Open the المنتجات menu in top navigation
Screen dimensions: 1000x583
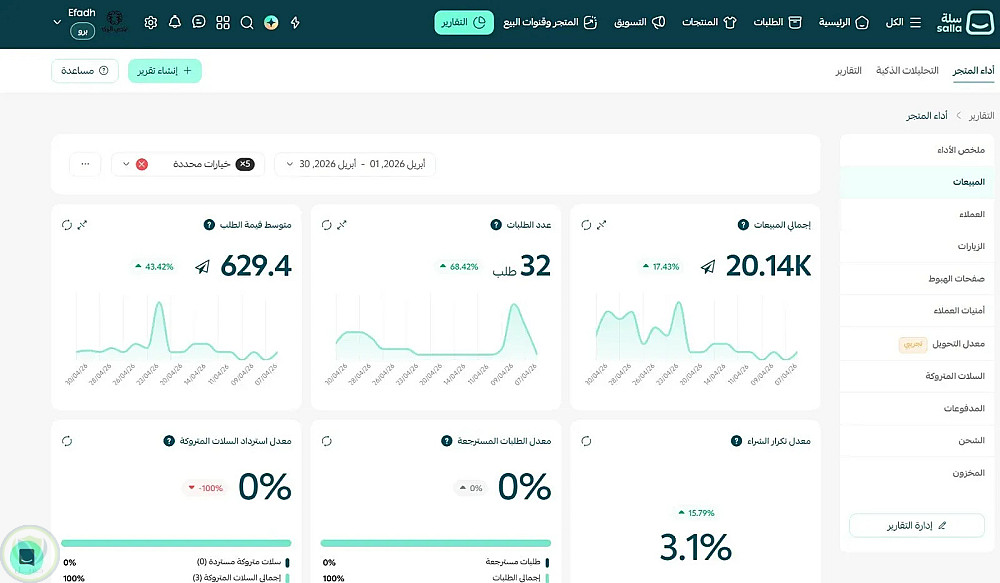(709, 22)
